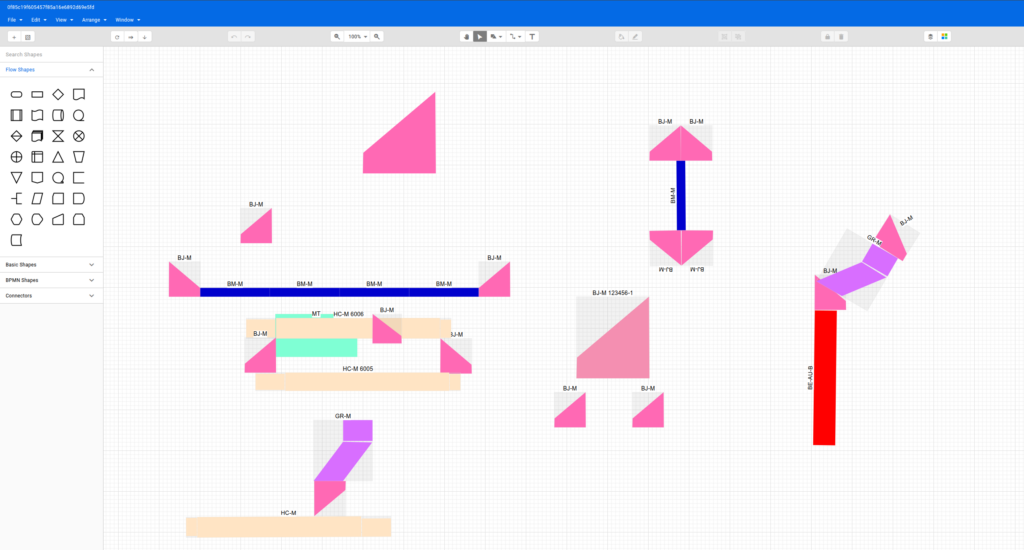Screen dimensions: 1024x550
Task: Click the zoom out magnifier icon
Action: pos(337,36)
